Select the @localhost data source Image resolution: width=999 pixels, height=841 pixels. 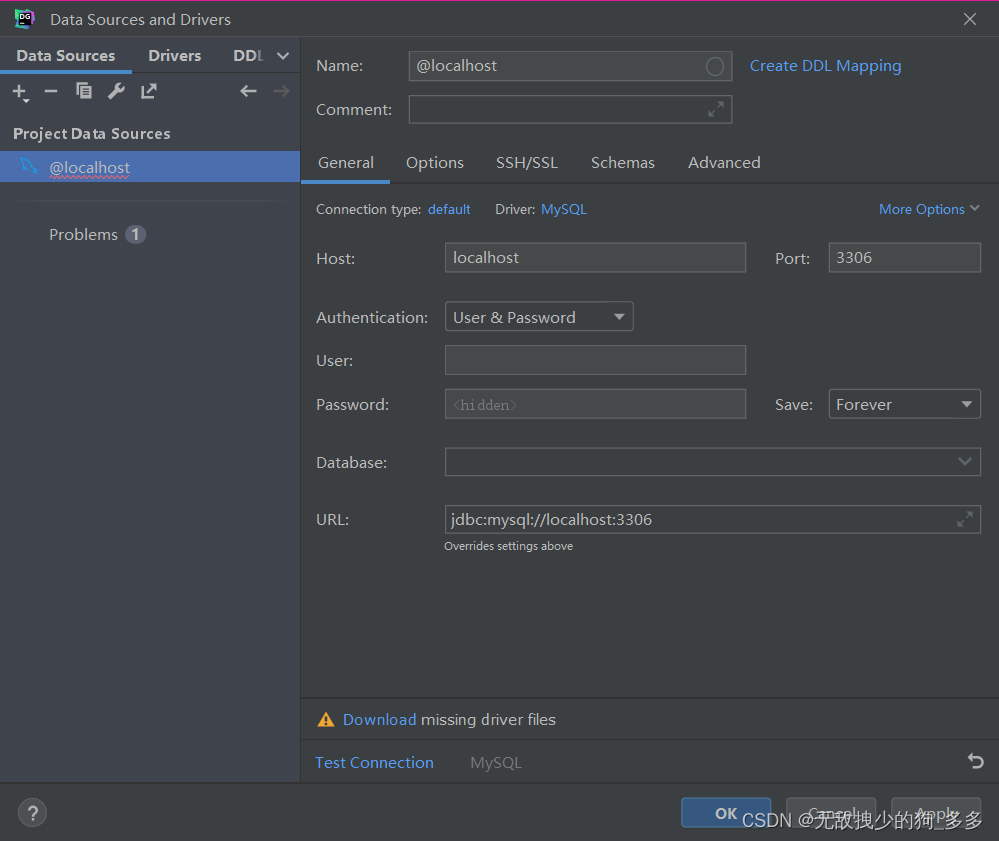(150, 167)
